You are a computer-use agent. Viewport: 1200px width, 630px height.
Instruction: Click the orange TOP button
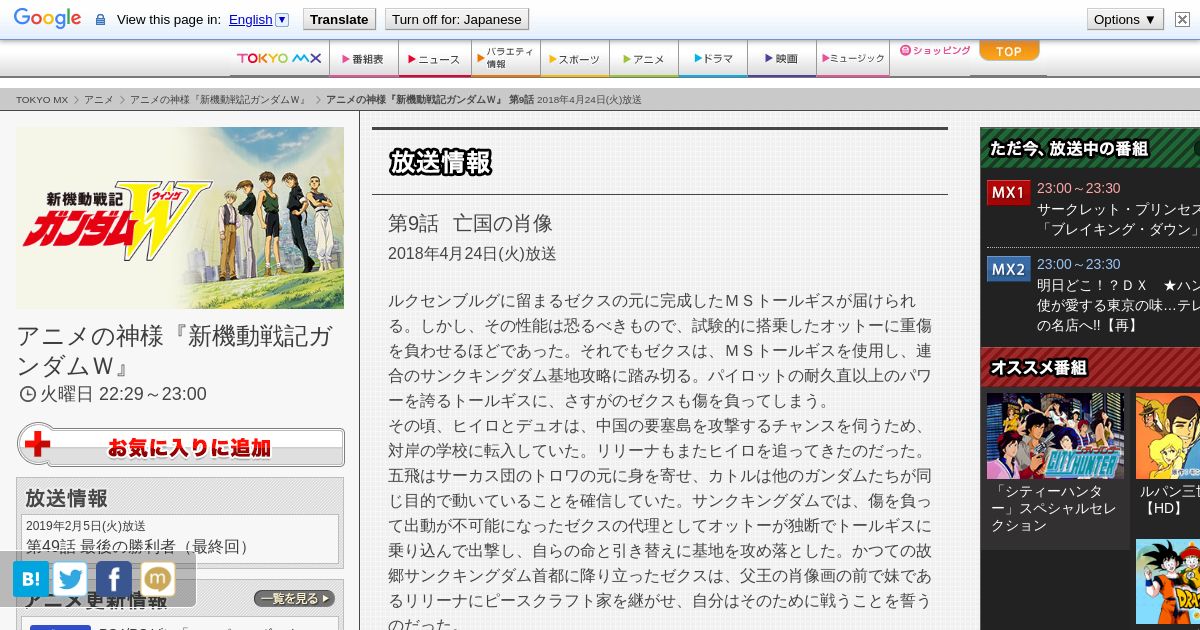(1009, 51)
